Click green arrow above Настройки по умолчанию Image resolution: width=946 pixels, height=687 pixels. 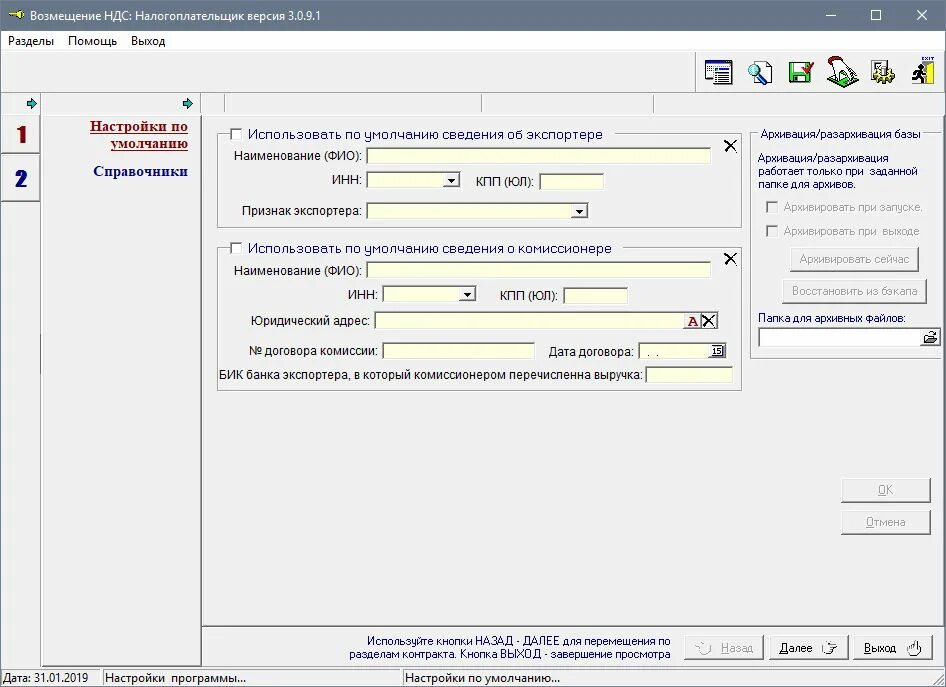[188, 104]
